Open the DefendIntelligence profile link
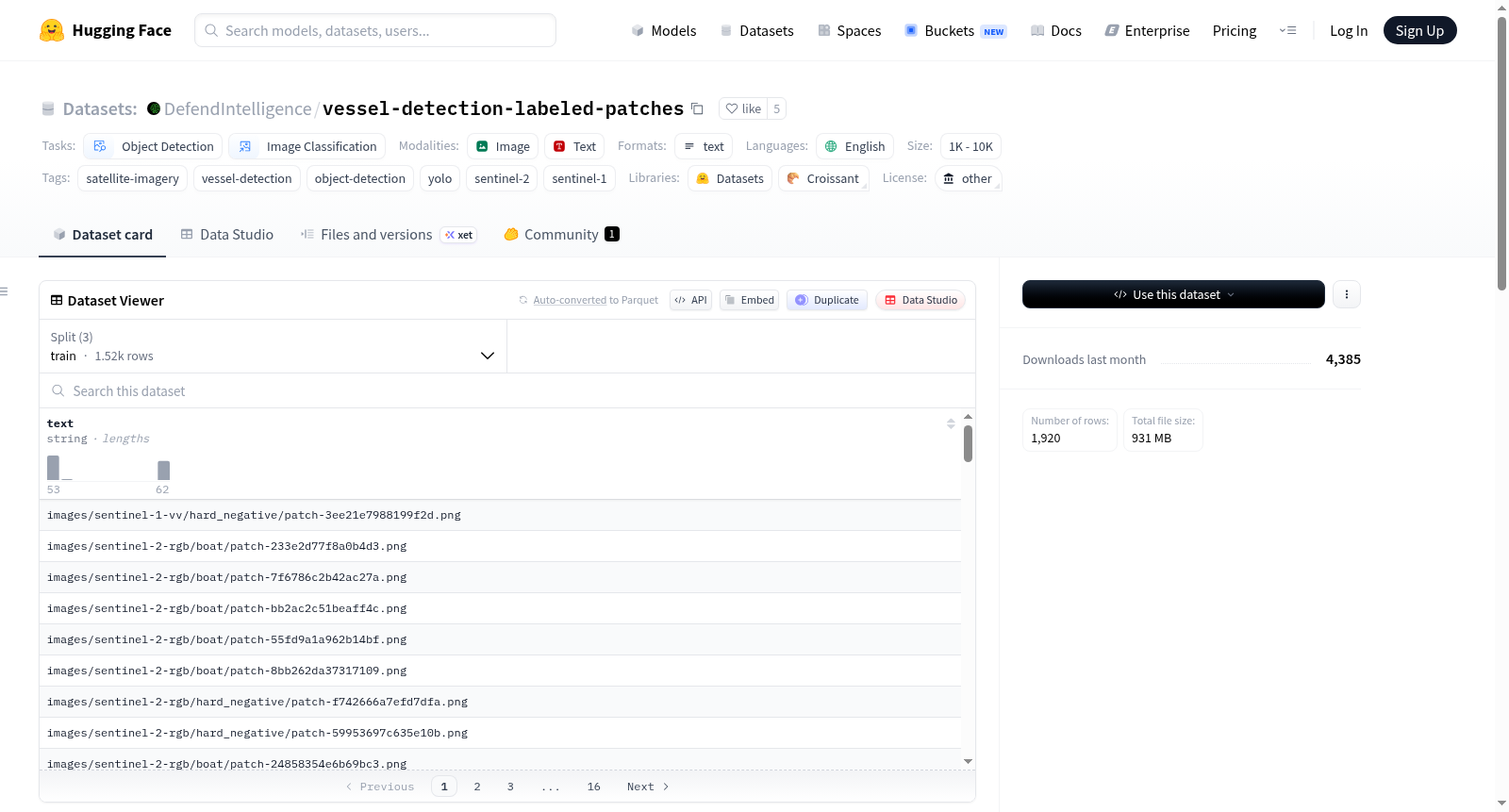 [238, 108]
